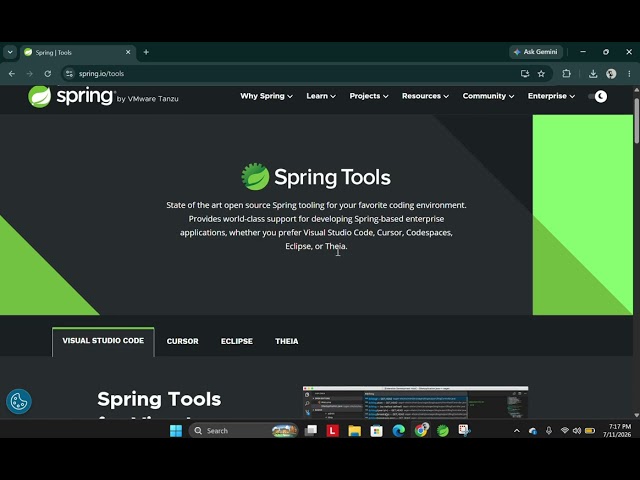Image resolution: width=640 pixels, height=480 pixels.
Task: Click the browser forward arrow
Action: click(x=29, y=74)
